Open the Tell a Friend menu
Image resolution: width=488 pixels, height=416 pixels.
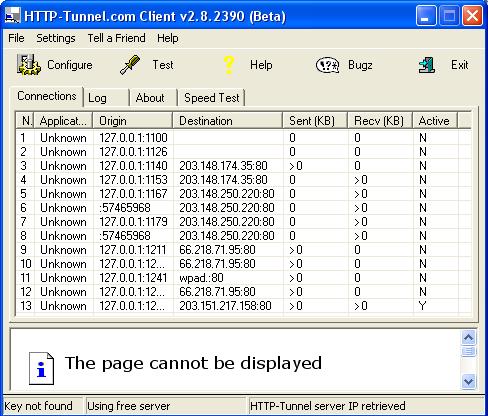tap(116, 38)
